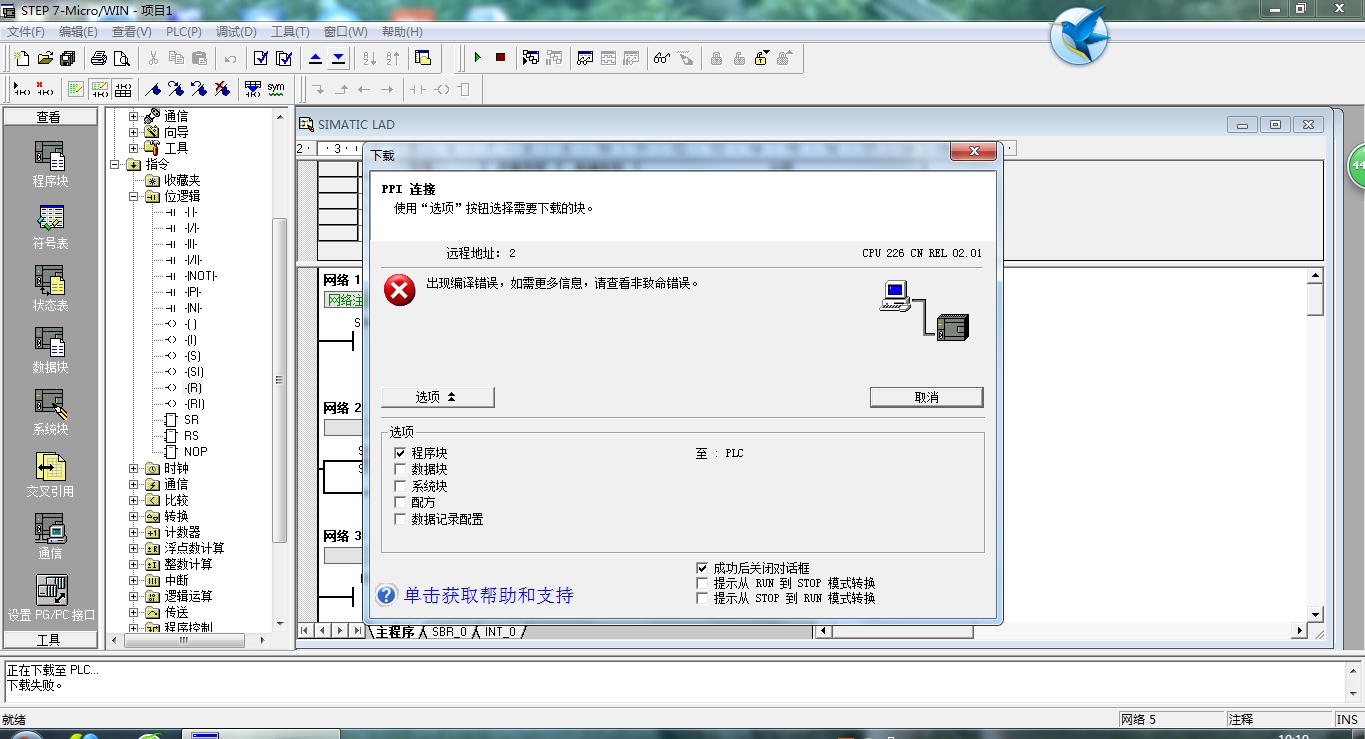Open 程序块 in the 查看 navigation bar
Screen dimensions: 1365x739
pyautogui.click(x=49, y=165)
